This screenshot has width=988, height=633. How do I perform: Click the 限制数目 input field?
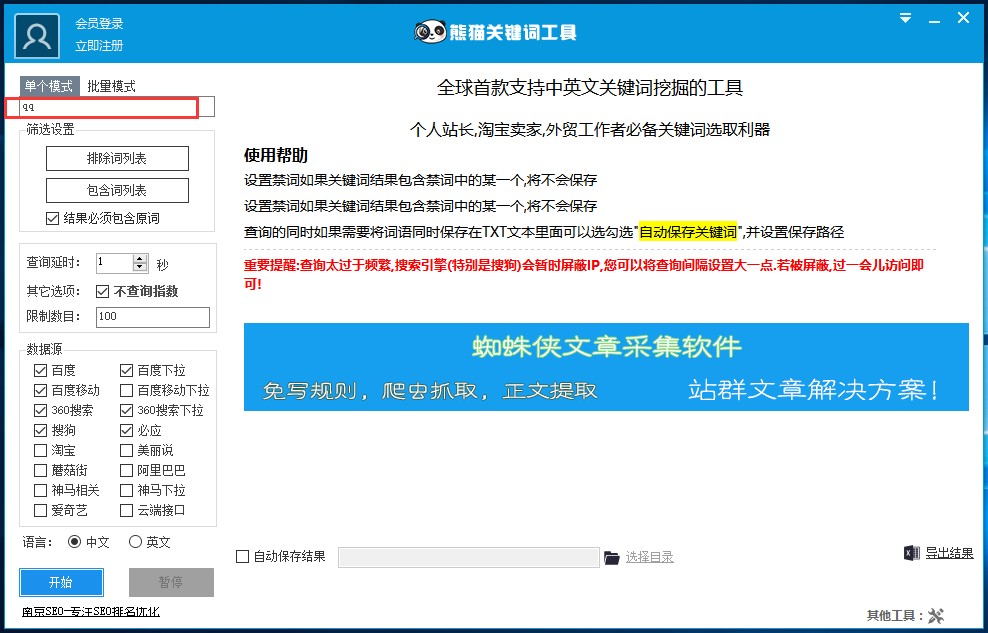coord(153,317)
